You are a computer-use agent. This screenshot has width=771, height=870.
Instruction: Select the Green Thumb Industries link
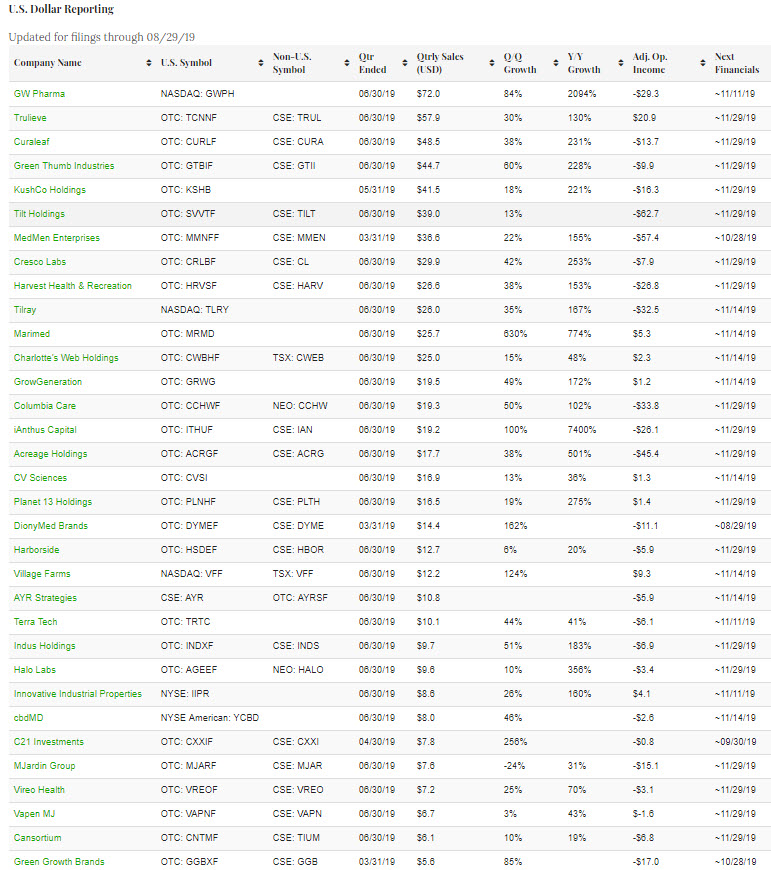tap(64, 166)
